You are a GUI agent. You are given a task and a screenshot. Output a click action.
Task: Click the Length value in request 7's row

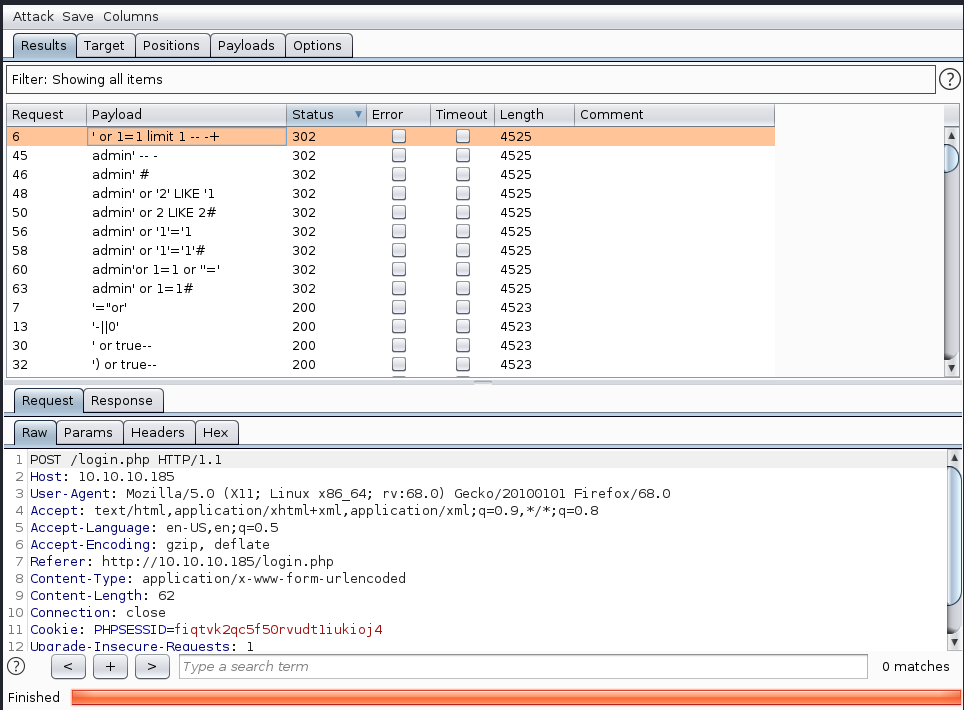516,308
